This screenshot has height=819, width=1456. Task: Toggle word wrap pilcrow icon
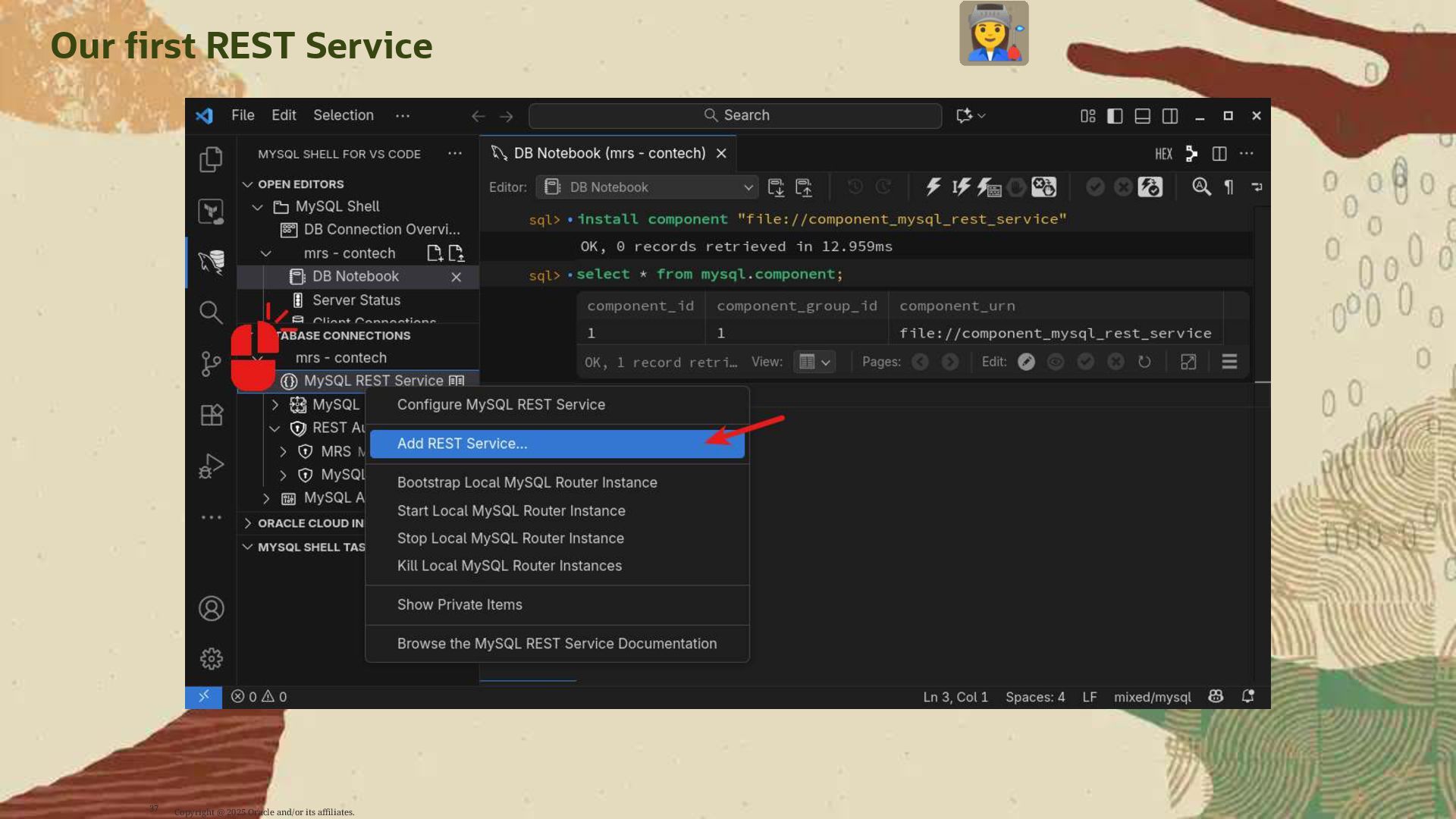[1228, 187]
